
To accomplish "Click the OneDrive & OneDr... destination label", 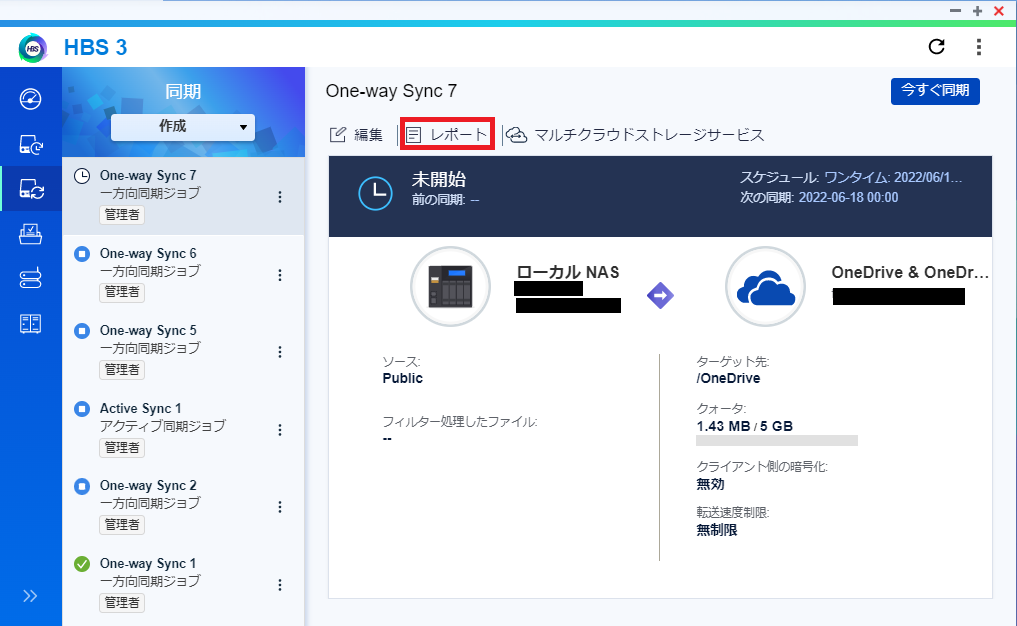I will [910, 272].
